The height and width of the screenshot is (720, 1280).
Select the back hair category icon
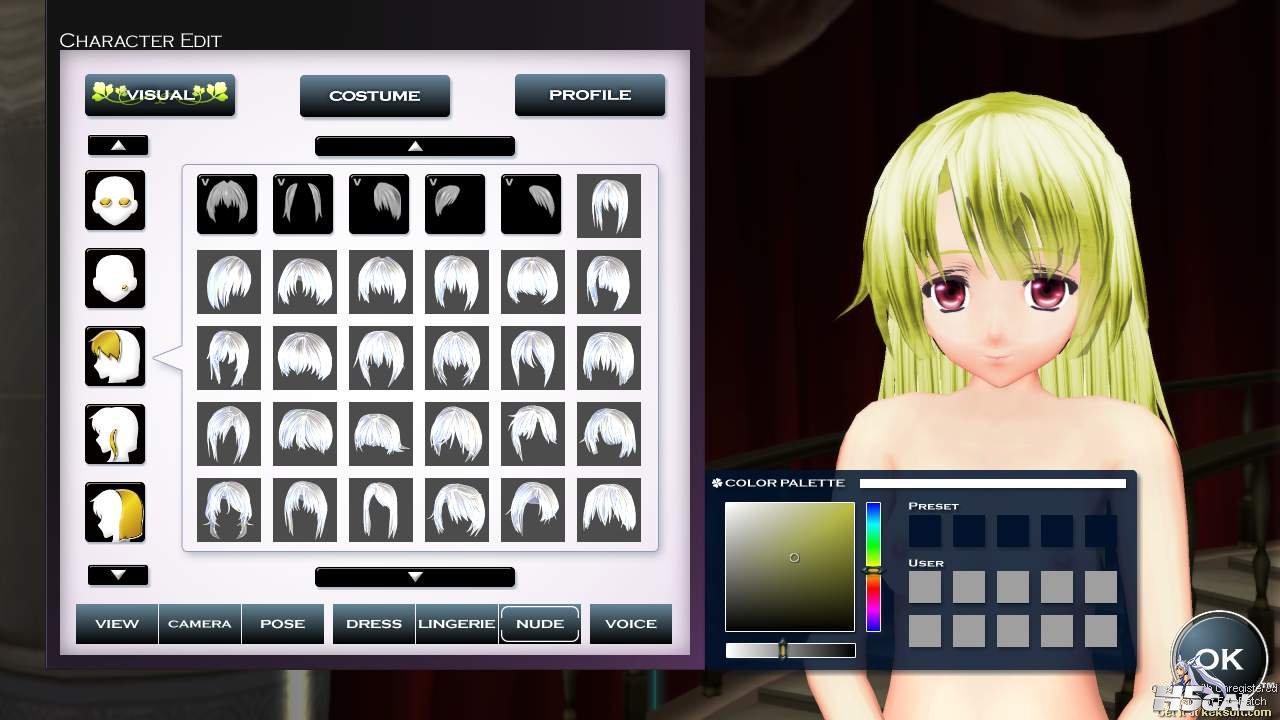115,512
